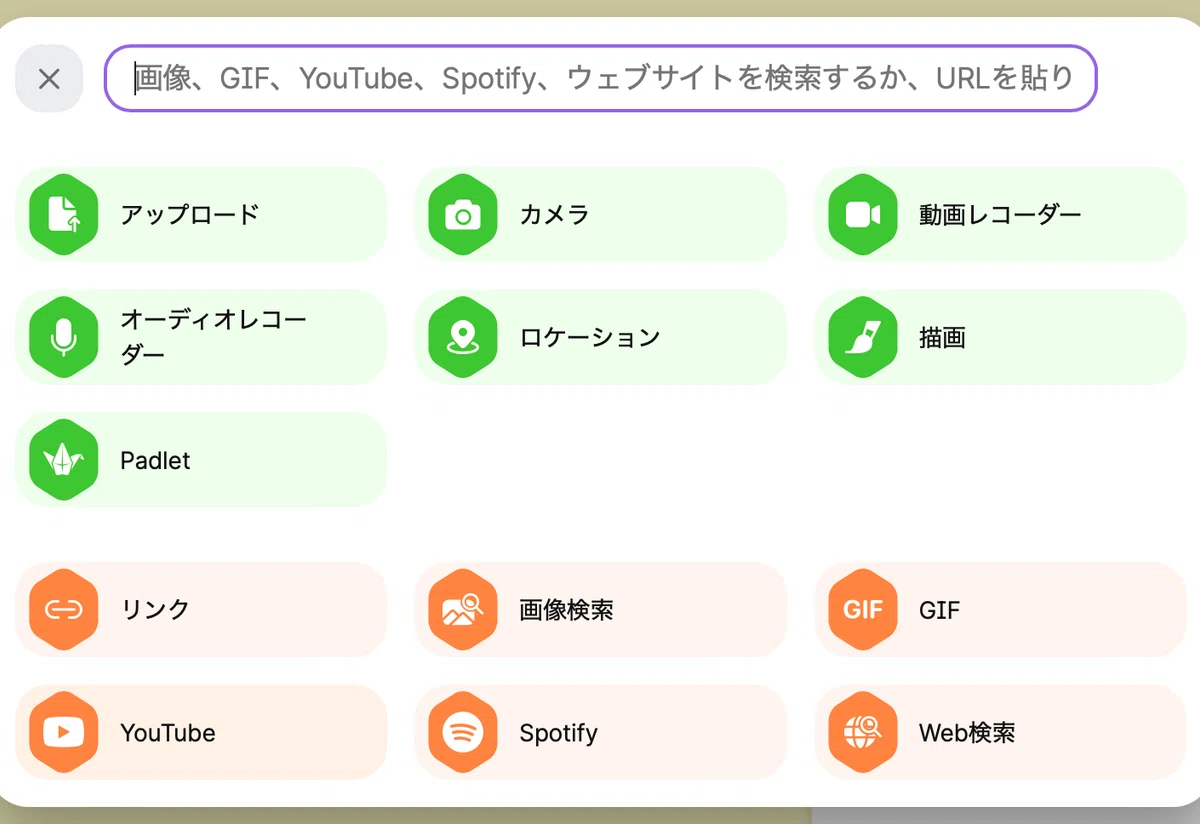Click the microphone audio recorder icon
This screenshot has width=1200, height=824.
[x=64, y=337]
